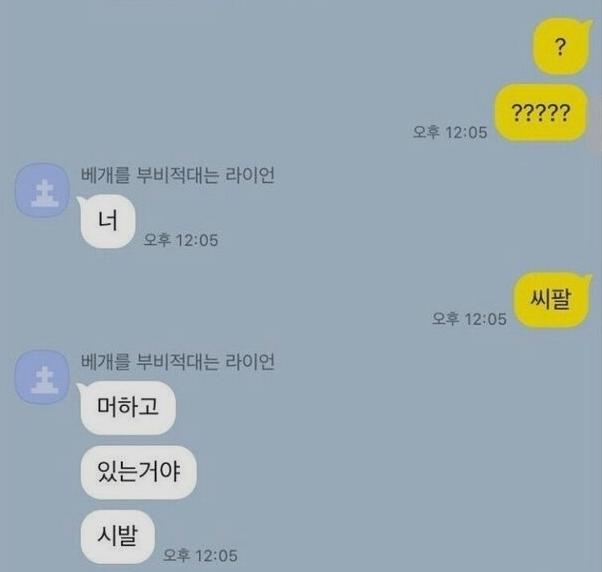Click the lower '베개를 부비적대는 라이언' sender name
The height and width of the screenshot is (572, 602).
coord(178,362)
